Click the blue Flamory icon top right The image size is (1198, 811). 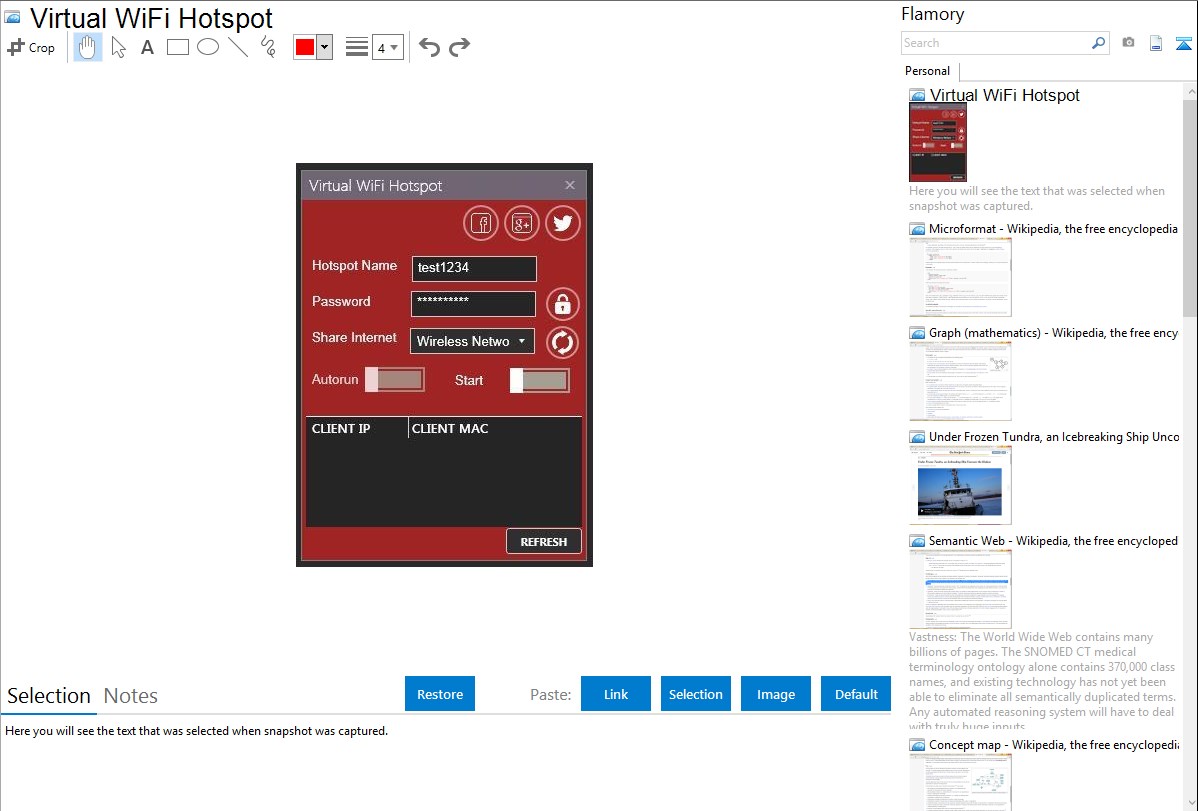(x=1183, y=43)
